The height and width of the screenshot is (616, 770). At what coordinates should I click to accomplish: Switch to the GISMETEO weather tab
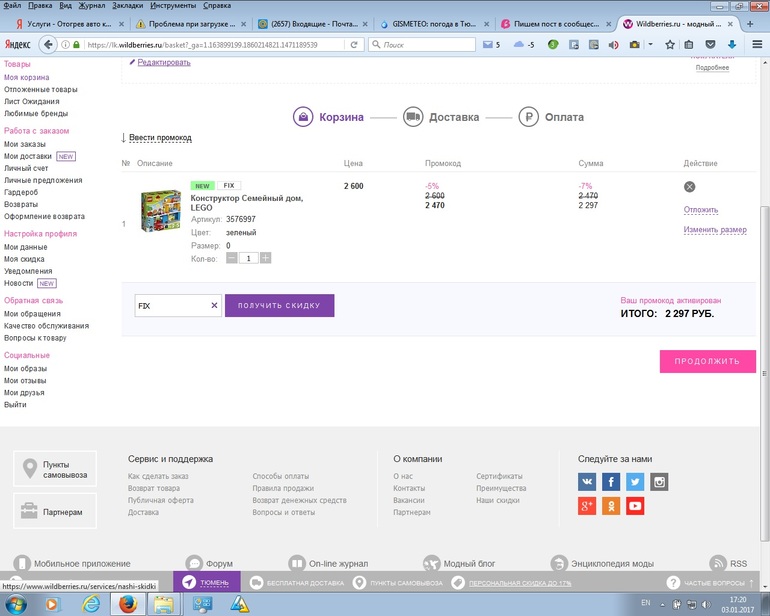click(434, 24)
